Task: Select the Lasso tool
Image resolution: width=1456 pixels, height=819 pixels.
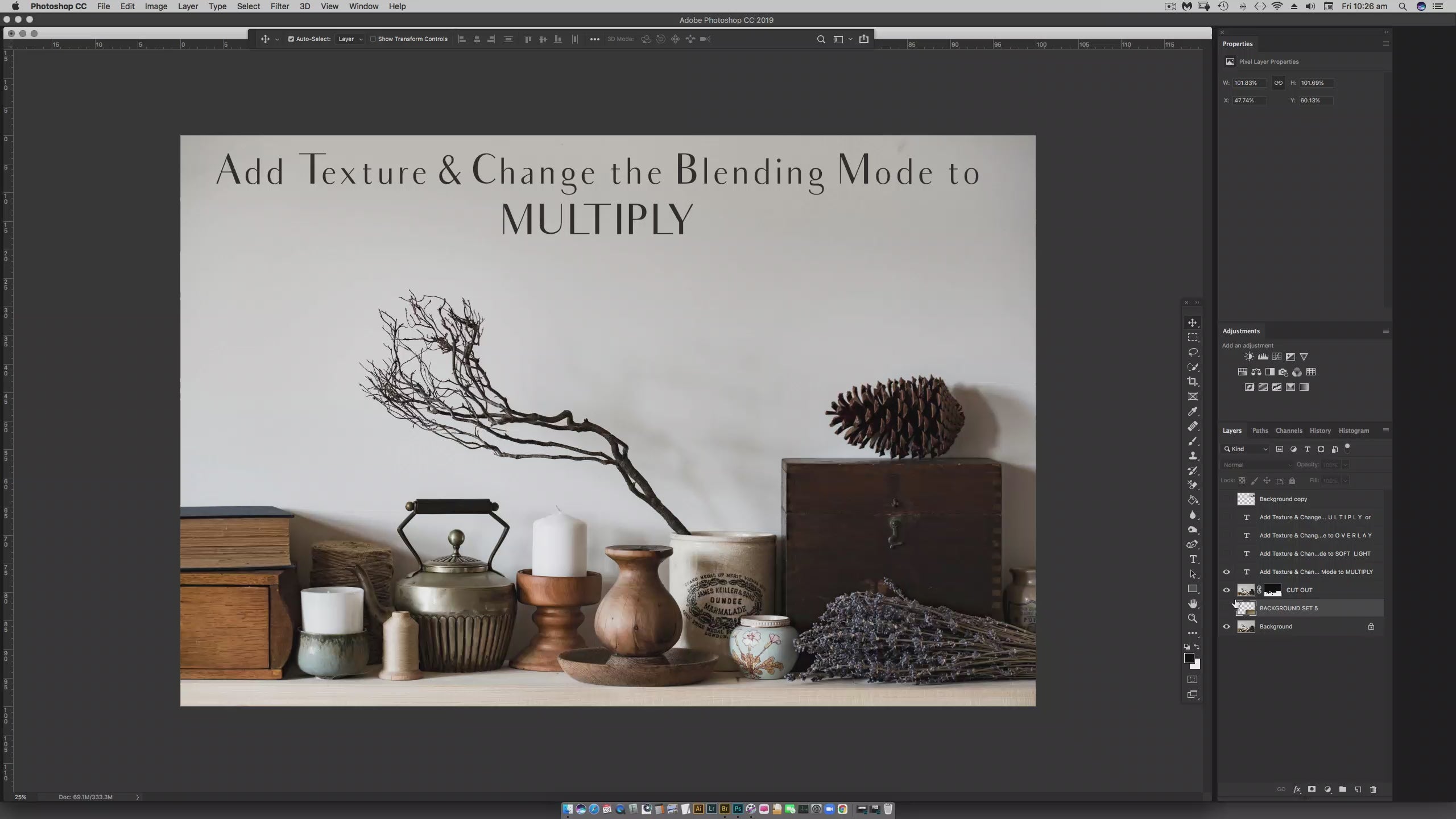Action: (1193, 352)
